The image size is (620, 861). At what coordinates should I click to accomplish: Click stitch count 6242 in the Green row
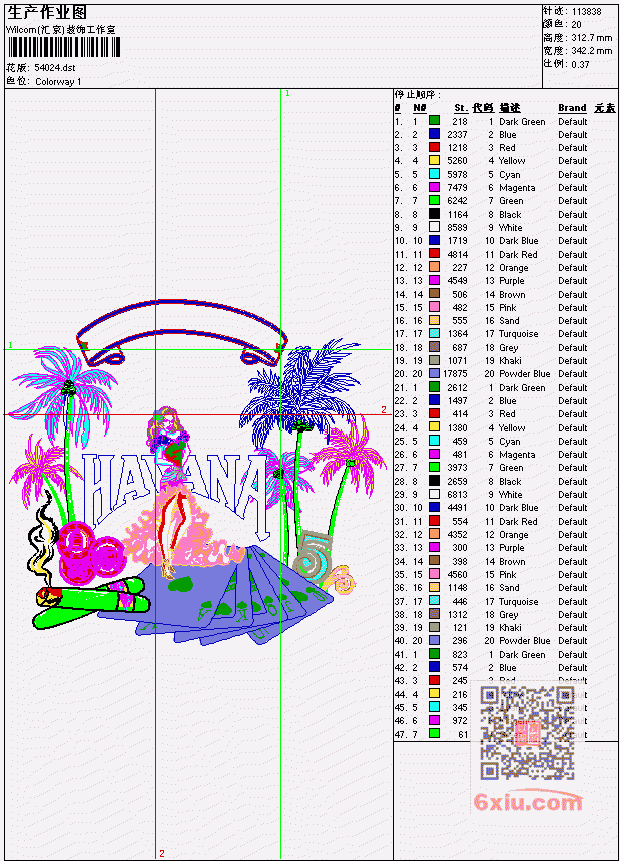point(457,200)
